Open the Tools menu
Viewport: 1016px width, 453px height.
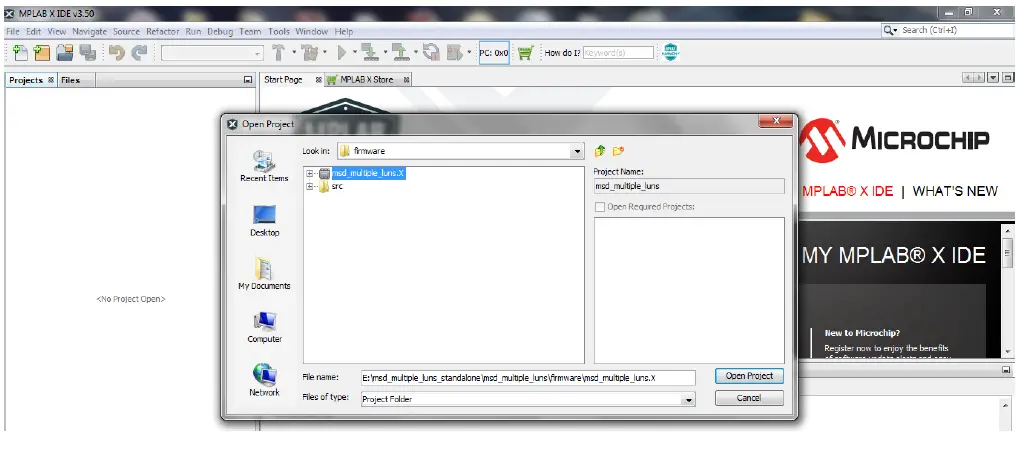tap(279, 31)
